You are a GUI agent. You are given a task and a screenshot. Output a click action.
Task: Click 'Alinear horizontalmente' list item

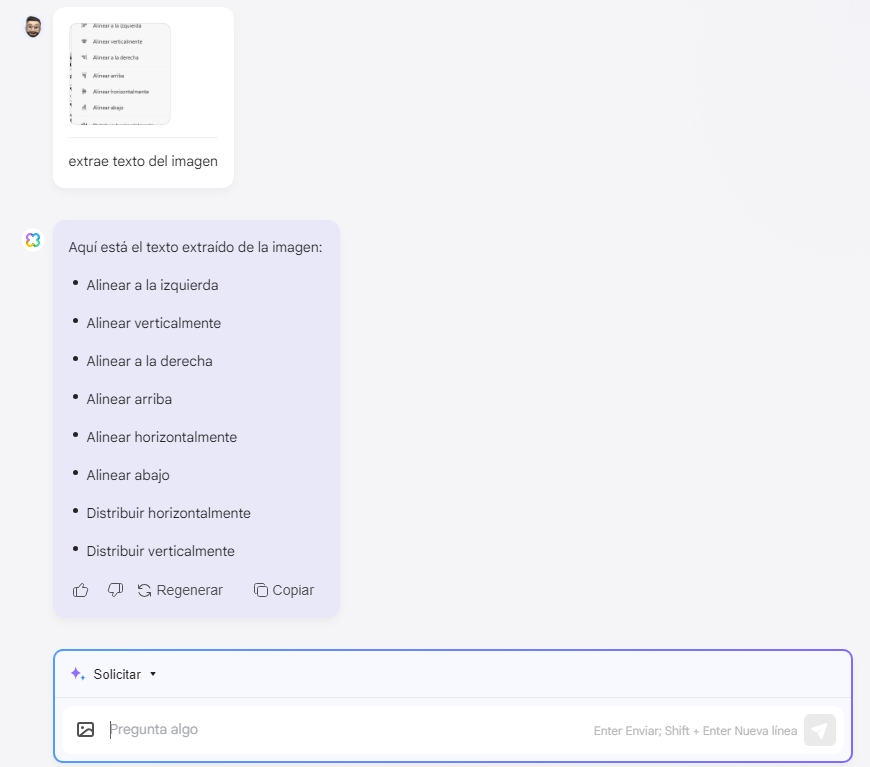161,437
